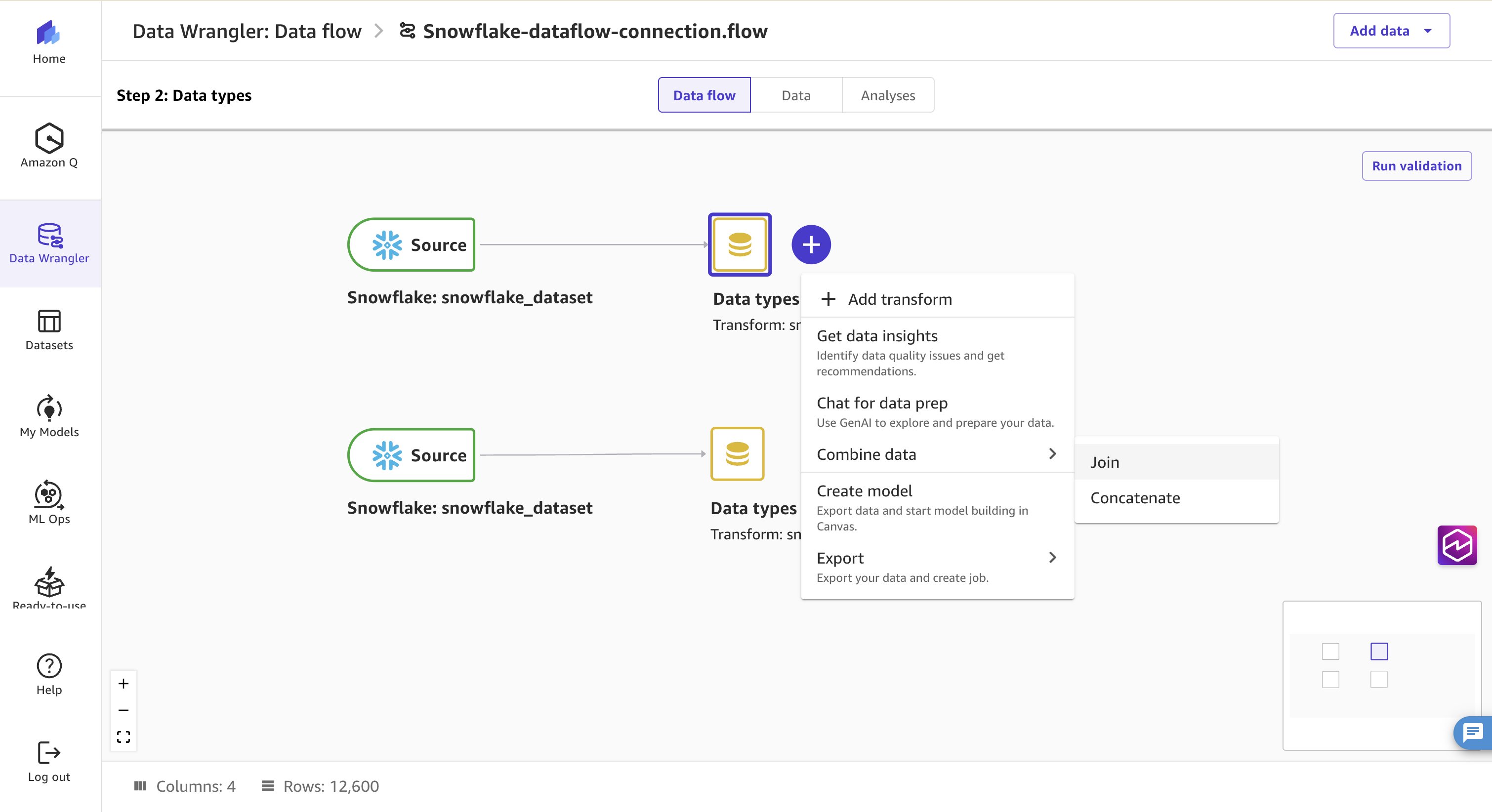Choose Create model menu item
The image size is (1492, 812).
pos(937,507)
